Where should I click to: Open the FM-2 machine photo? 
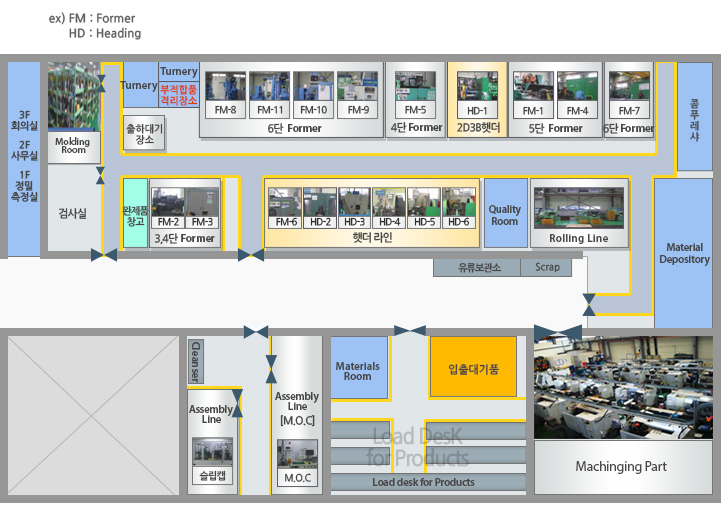click(x=168, y=202)
